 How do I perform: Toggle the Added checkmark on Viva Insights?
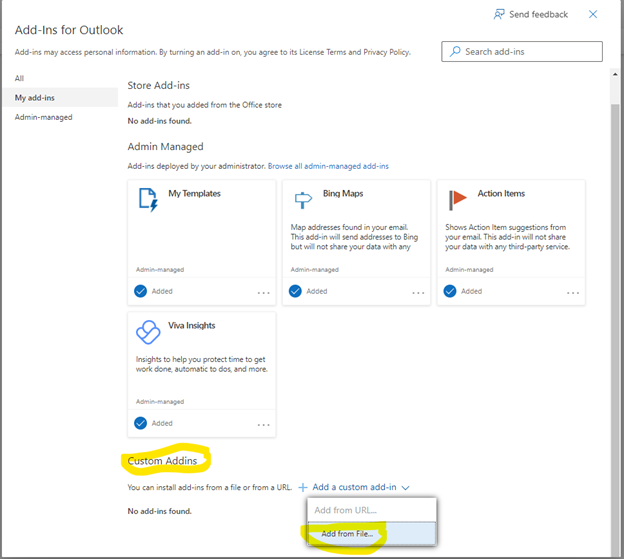click(141, 423)
